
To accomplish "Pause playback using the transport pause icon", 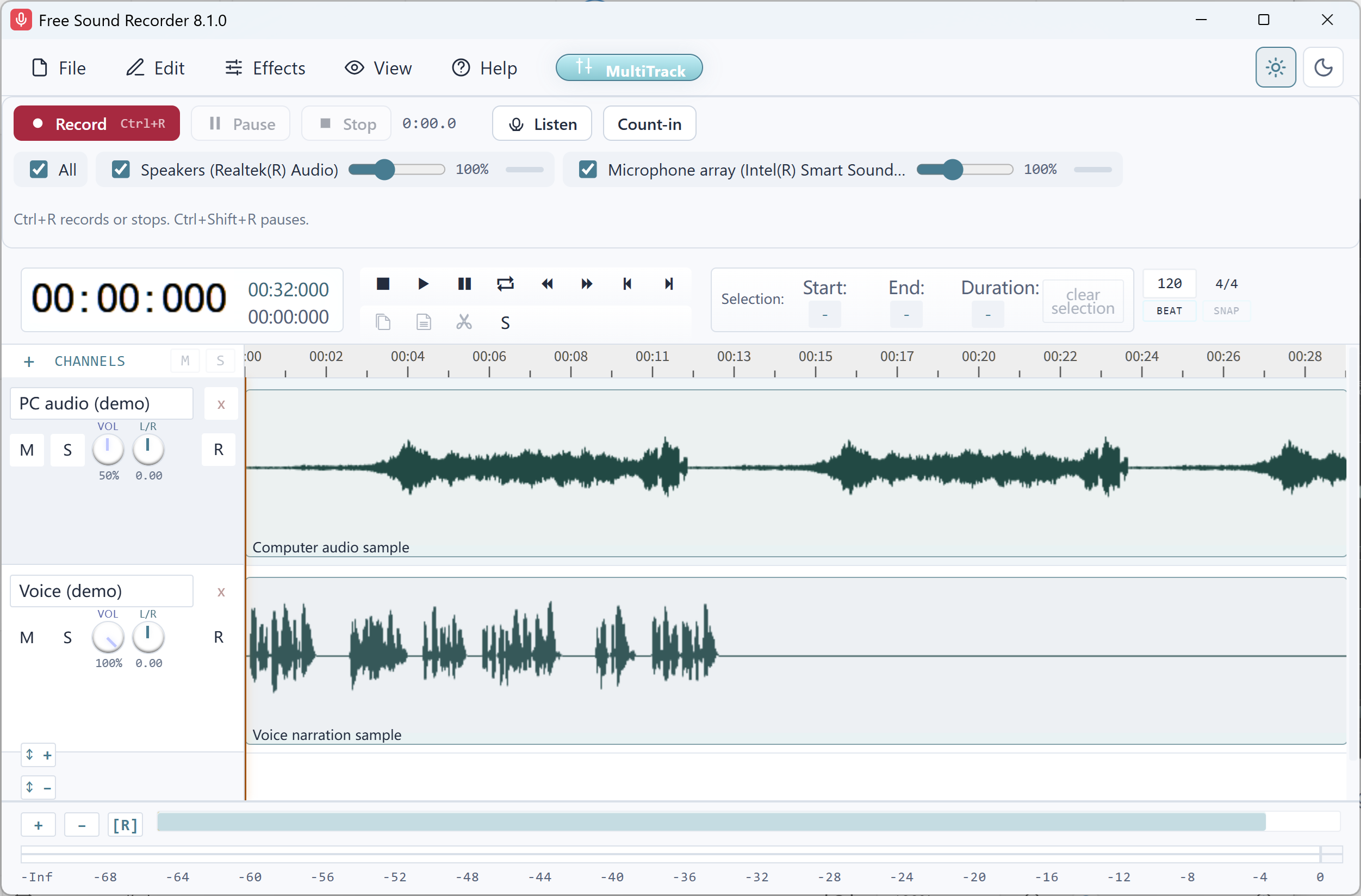I will coord(464,284).
